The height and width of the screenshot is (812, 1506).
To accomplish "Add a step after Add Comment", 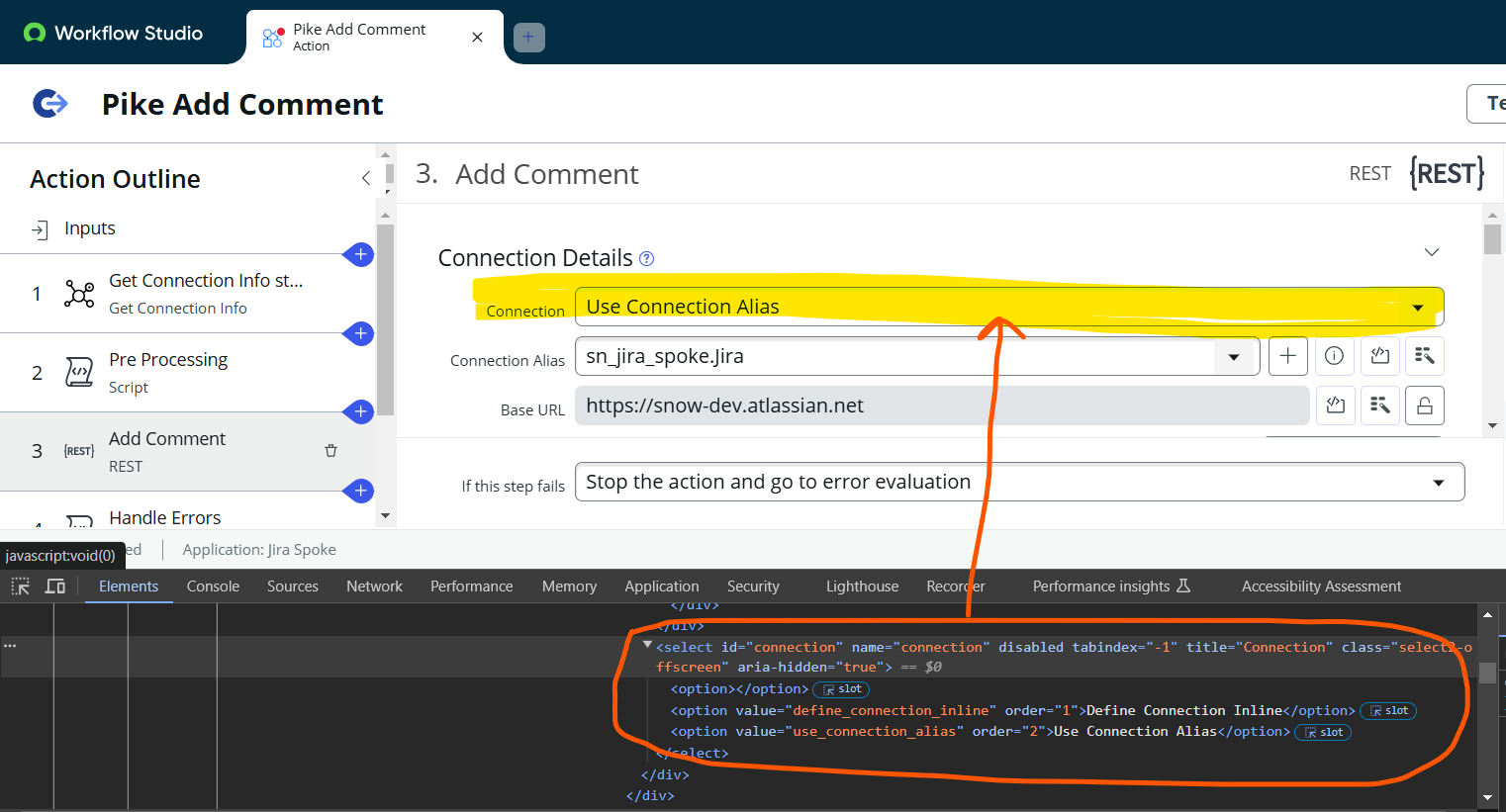I will coord(360,491).
